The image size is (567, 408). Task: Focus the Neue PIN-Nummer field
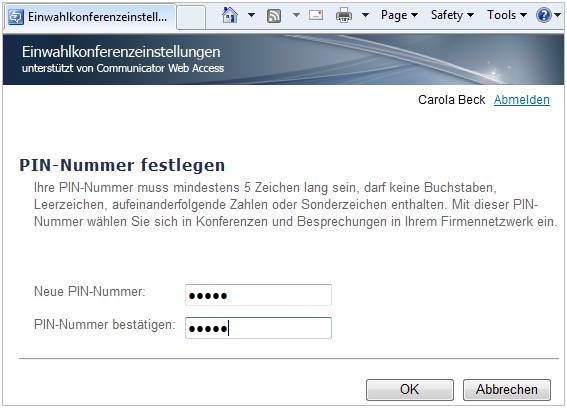pyautogui.click(x=258, y=295)
